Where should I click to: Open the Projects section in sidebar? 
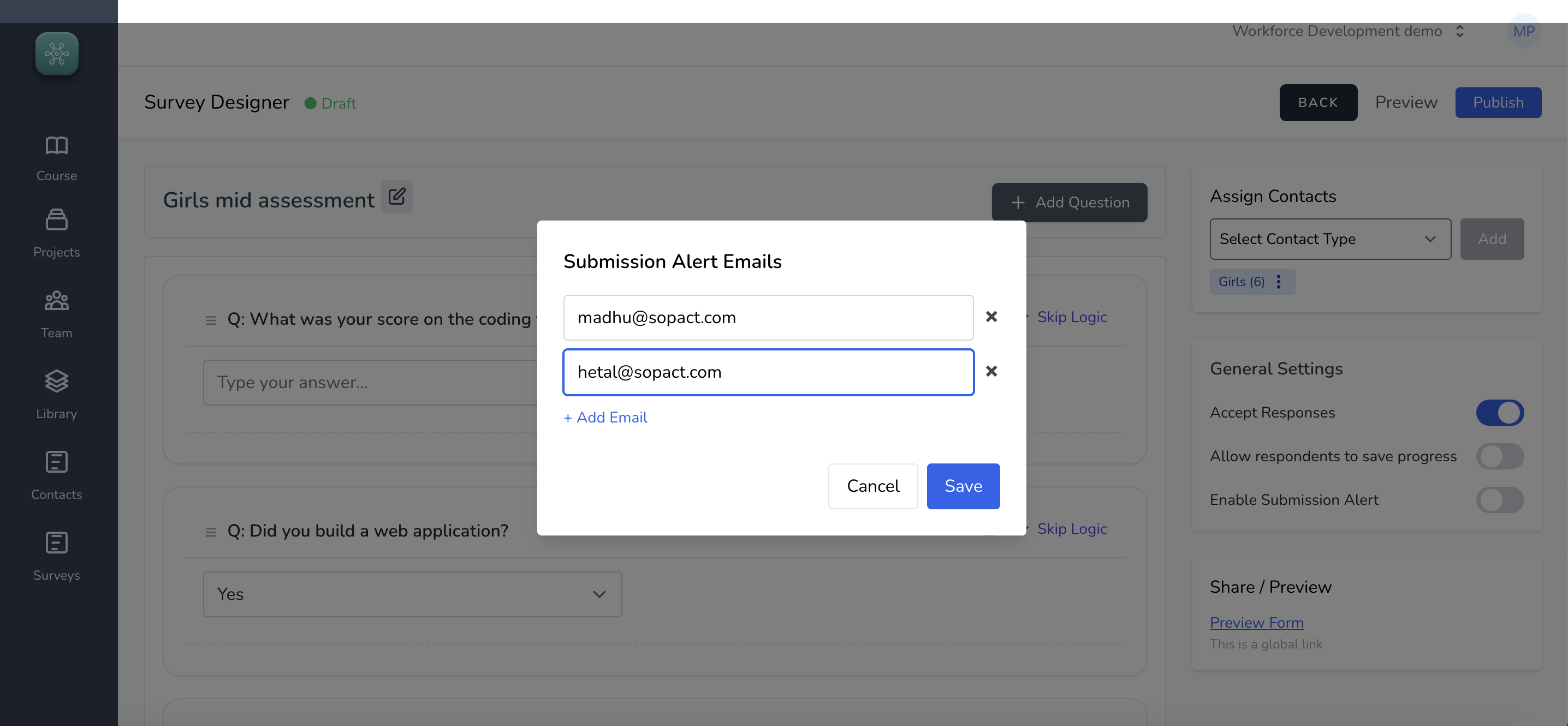pos(57,234)
